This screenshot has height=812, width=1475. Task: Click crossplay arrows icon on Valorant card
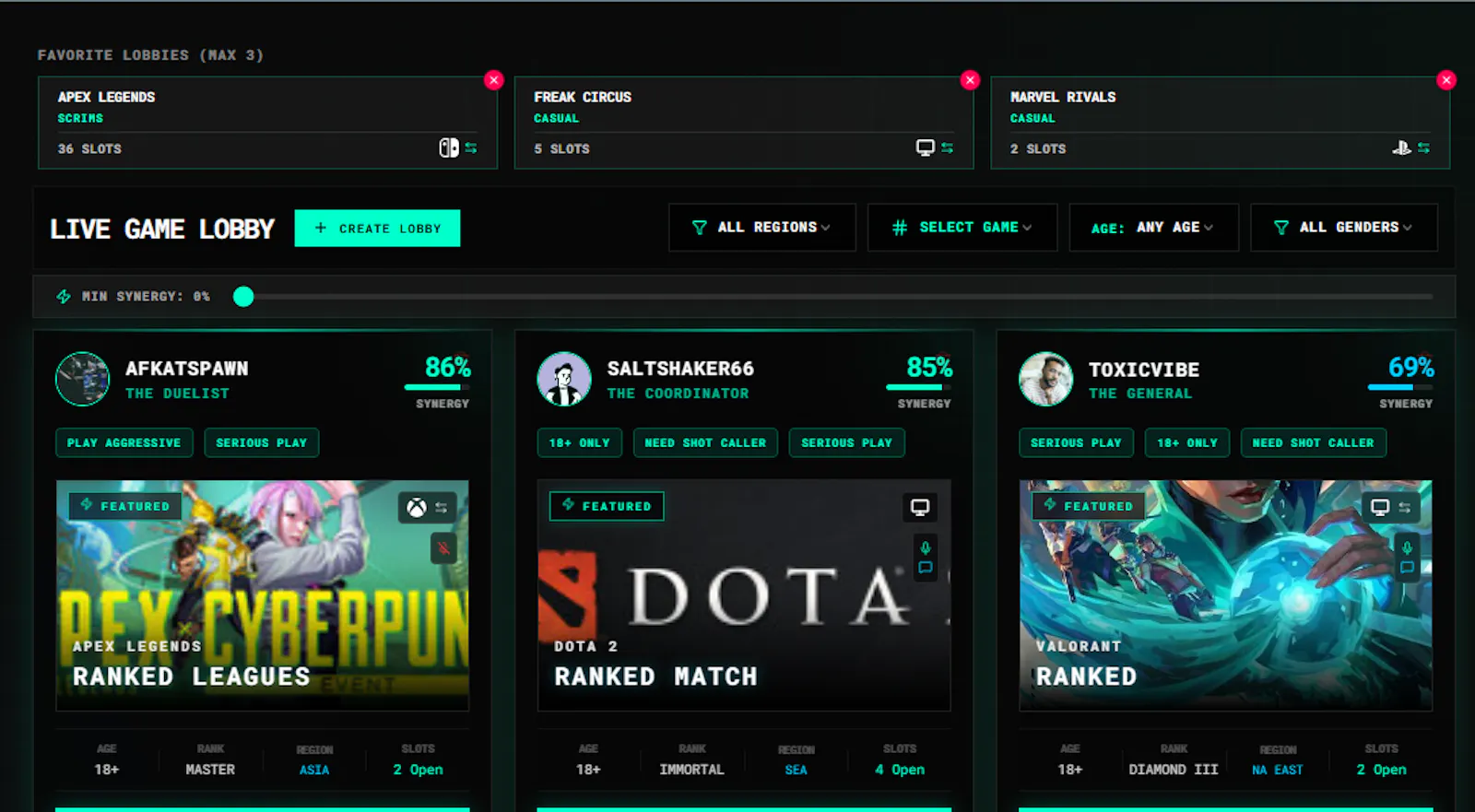click(1404, 508)
